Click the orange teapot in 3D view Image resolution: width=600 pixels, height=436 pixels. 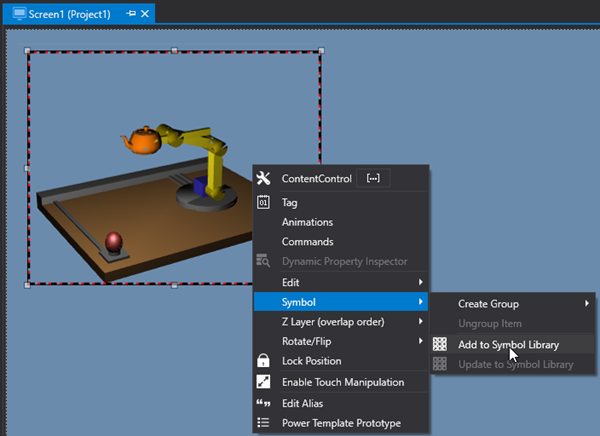142,141
